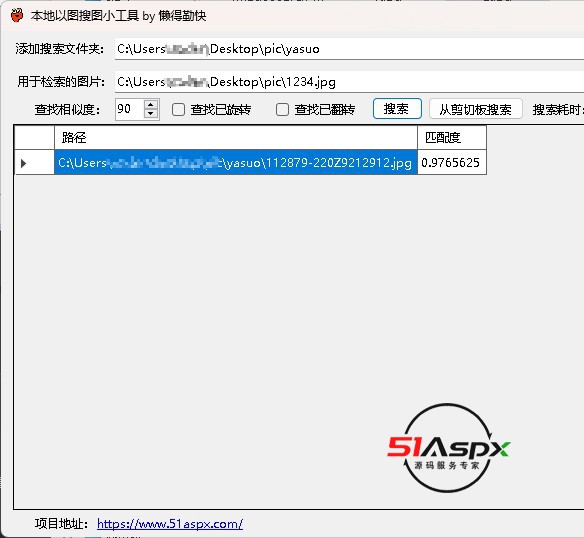Enable the 查找已翻转 checkbox

point(282,110)
